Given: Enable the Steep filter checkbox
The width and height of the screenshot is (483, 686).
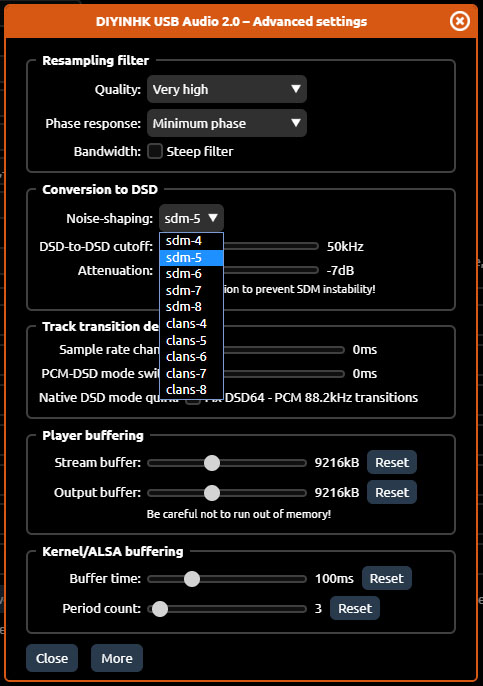Looking at the screenshot, I should [154, 151].
